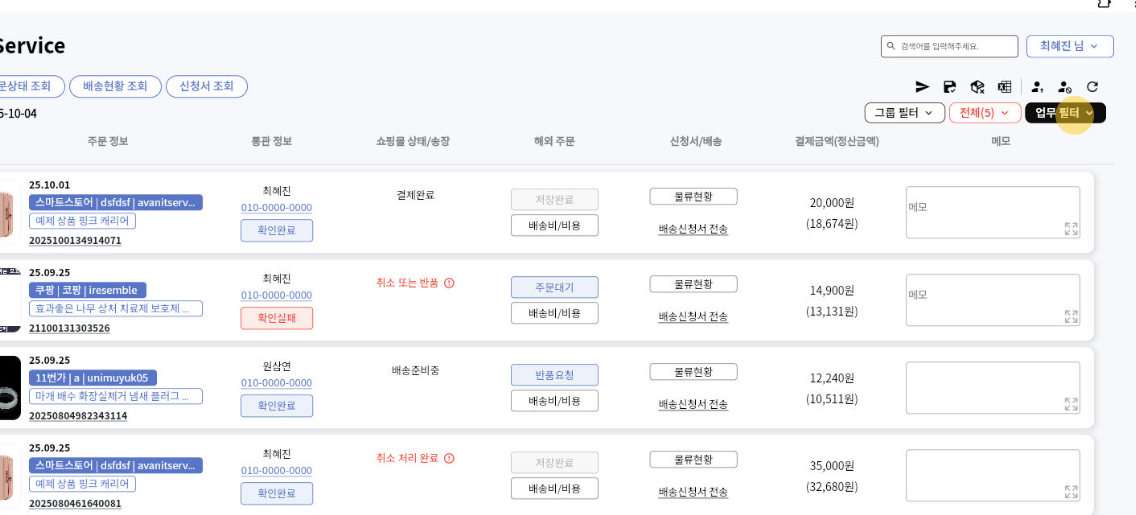1136x515 pixels.
Task: Expand memo field of the first order
Action: click(1071, 229)
